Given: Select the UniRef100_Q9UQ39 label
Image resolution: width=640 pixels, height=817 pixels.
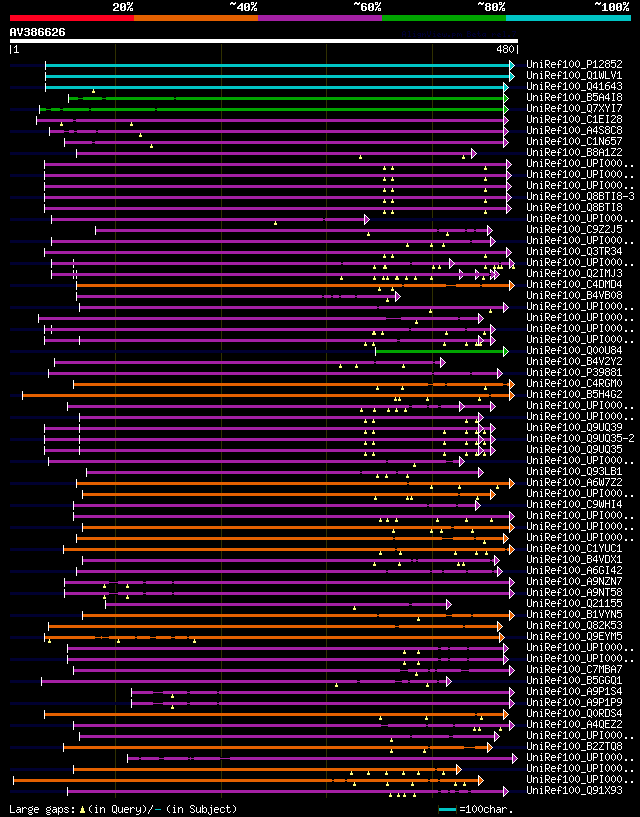Looking at the screenshot, I should (574, 427).
